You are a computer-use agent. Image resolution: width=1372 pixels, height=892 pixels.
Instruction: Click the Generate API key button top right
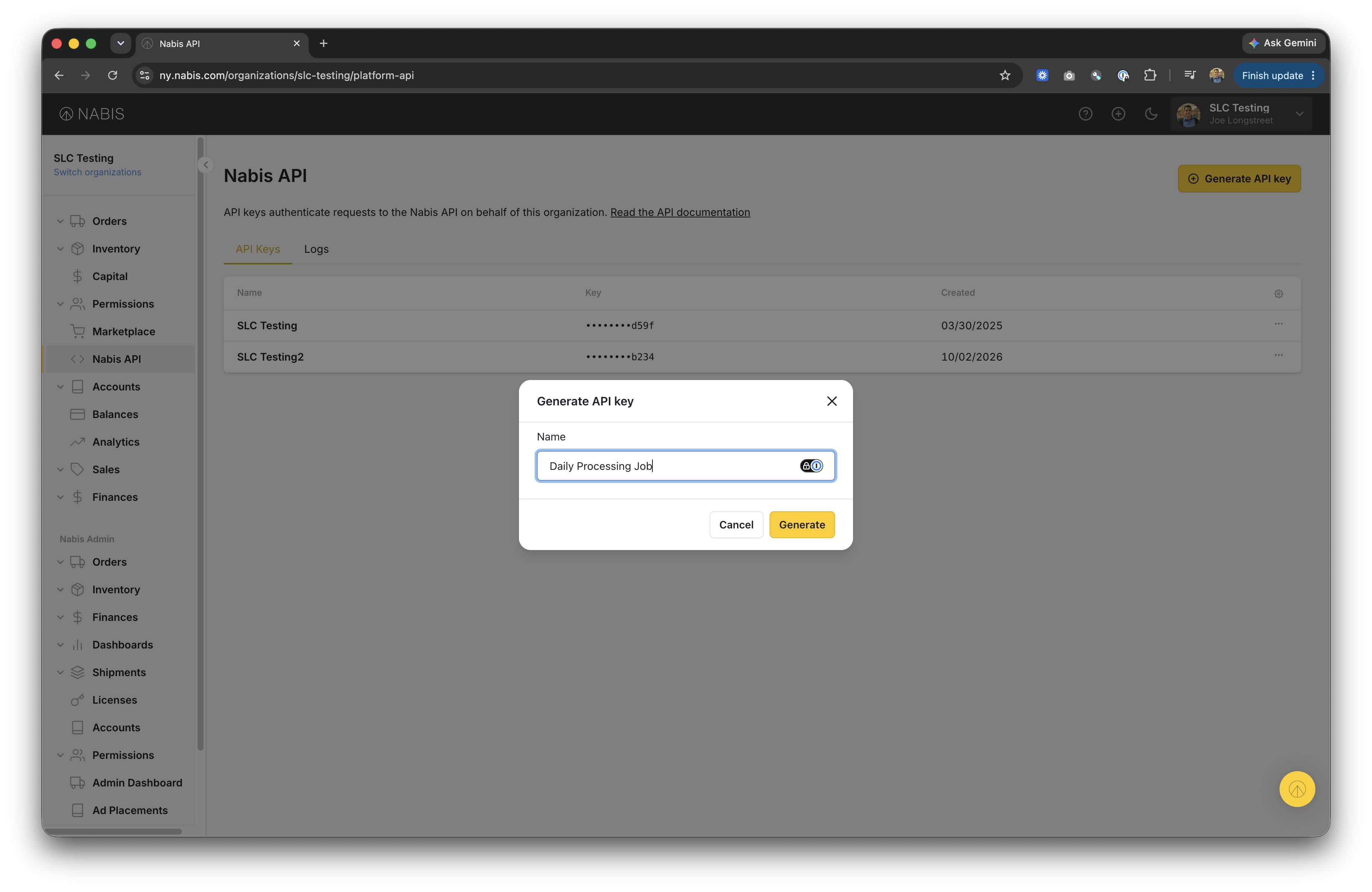(x=1239, y=179)
